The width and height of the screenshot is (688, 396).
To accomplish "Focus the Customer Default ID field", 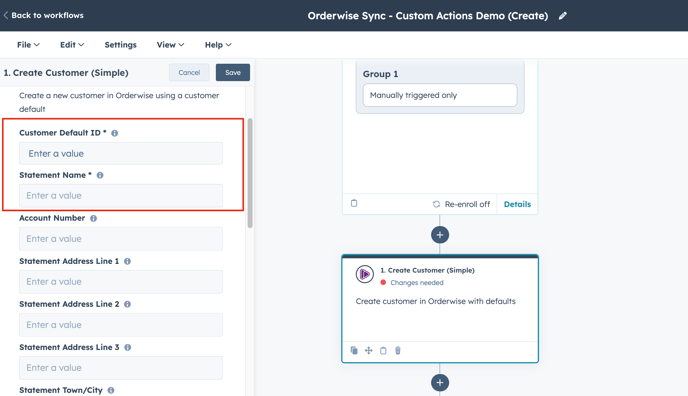I will coord(121,153).
